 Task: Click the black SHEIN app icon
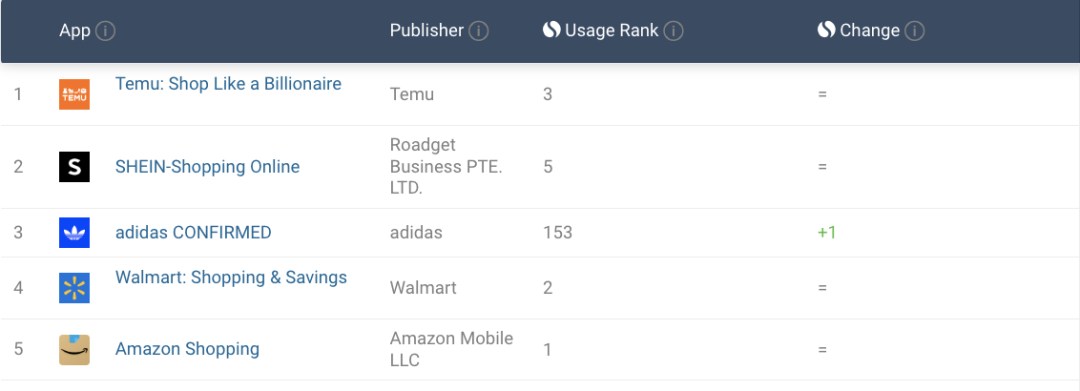point(74,167)
